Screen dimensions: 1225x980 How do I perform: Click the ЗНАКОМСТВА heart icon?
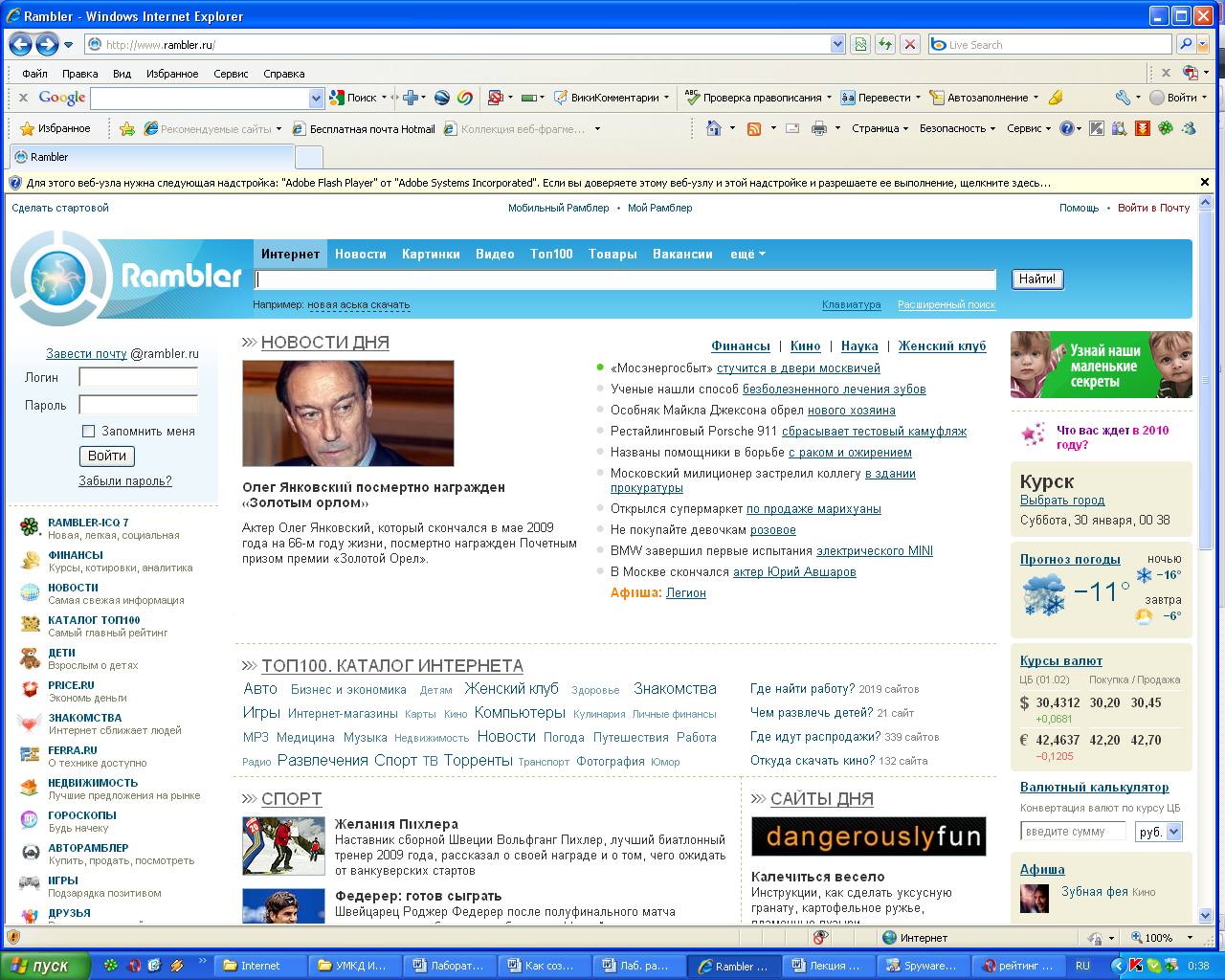tap(31, 723)
